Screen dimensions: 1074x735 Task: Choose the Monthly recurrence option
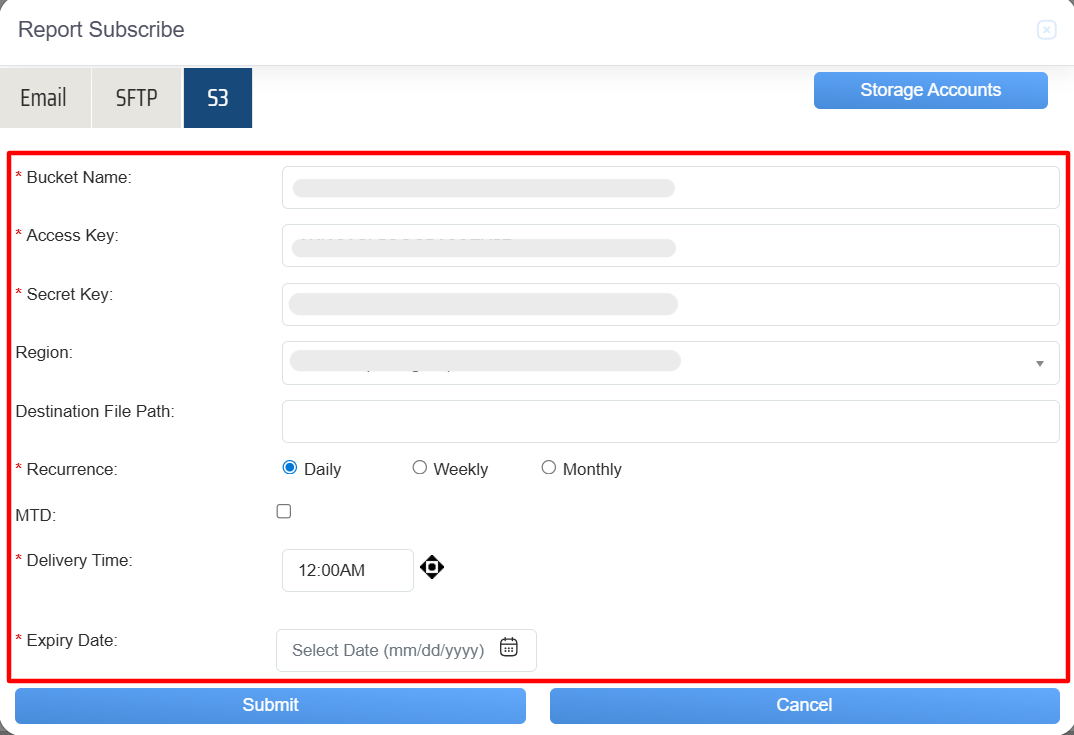point(549,468)
